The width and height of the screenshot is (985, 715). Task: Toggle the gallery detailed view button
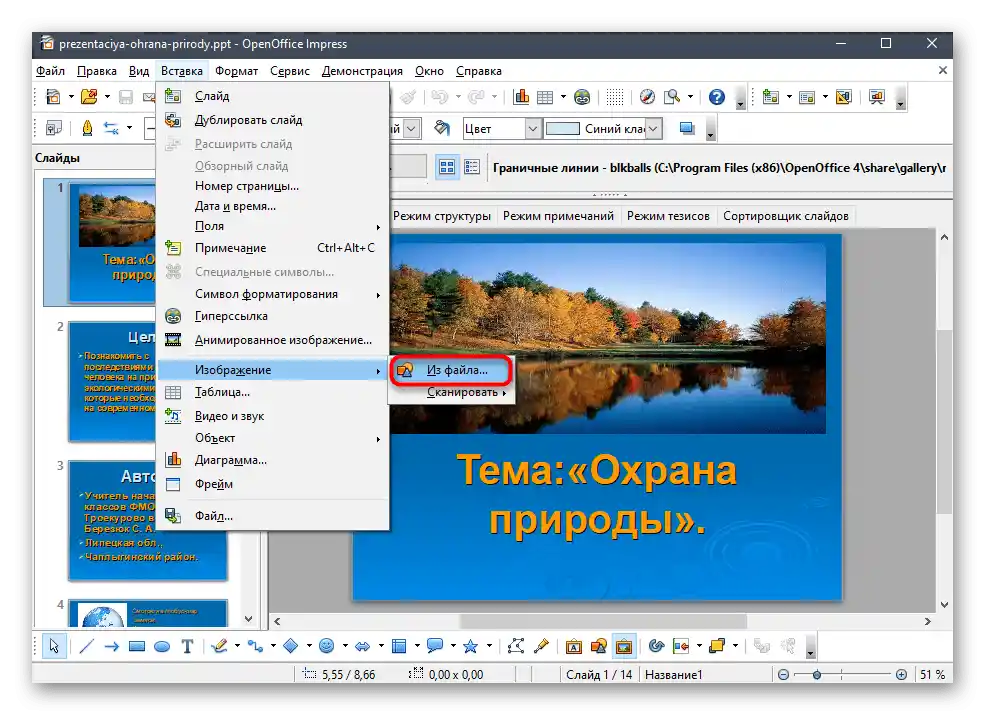click(471, 168)
